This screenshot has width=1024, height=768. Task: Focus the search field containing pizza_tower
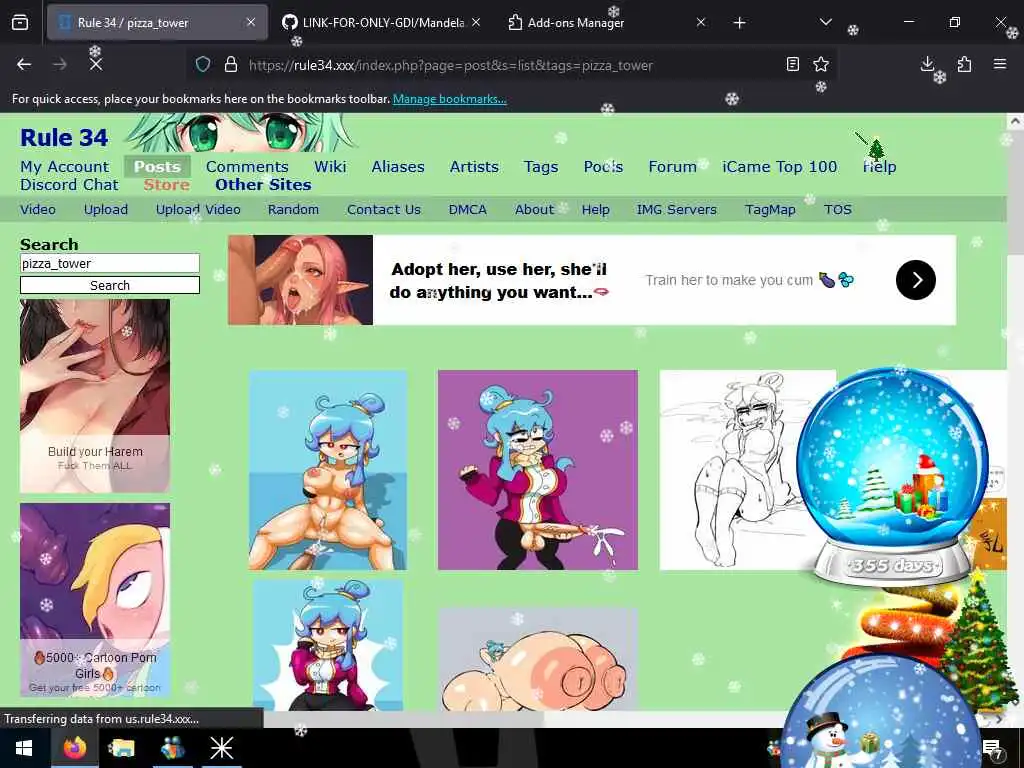tap(110, 263)
